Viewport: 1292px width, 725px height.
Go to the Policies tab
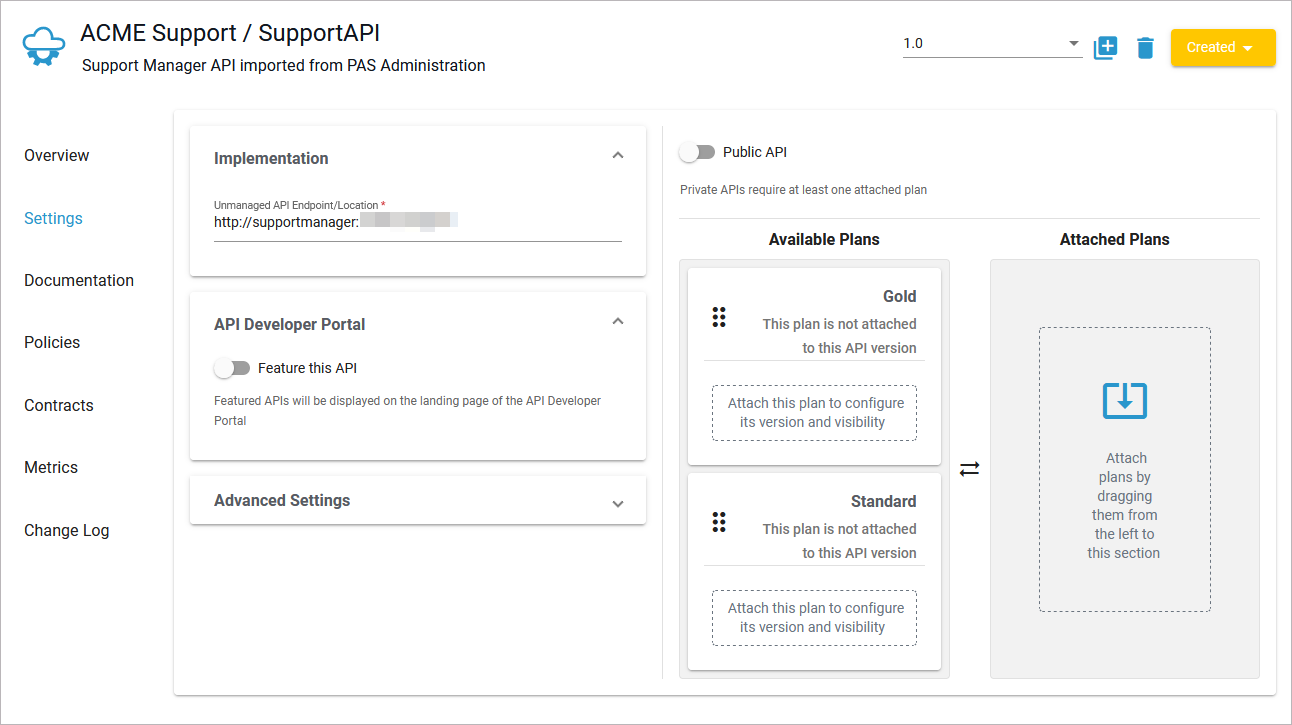52,342
